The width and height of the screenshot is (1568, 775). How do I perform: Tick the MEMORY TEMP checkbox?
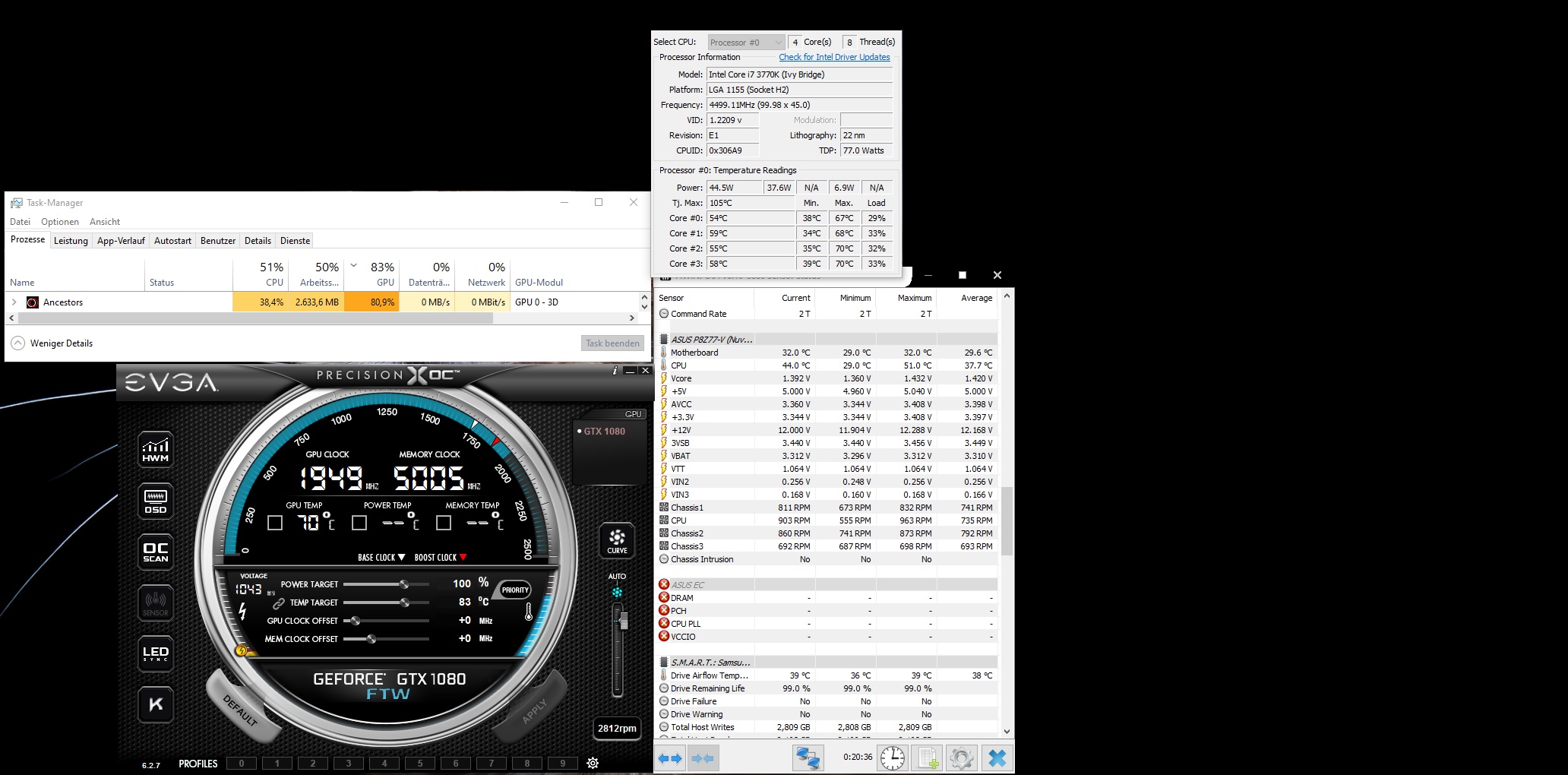tap(444, 523)
